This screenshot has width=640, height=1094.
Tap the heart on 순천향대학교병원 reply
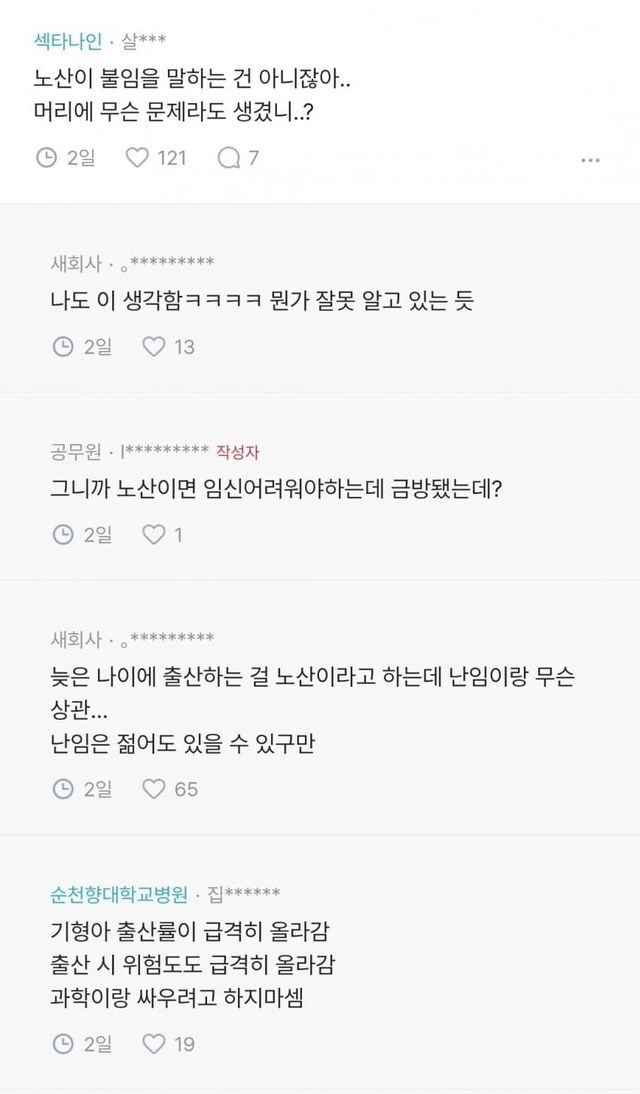tap(154, 1044)
